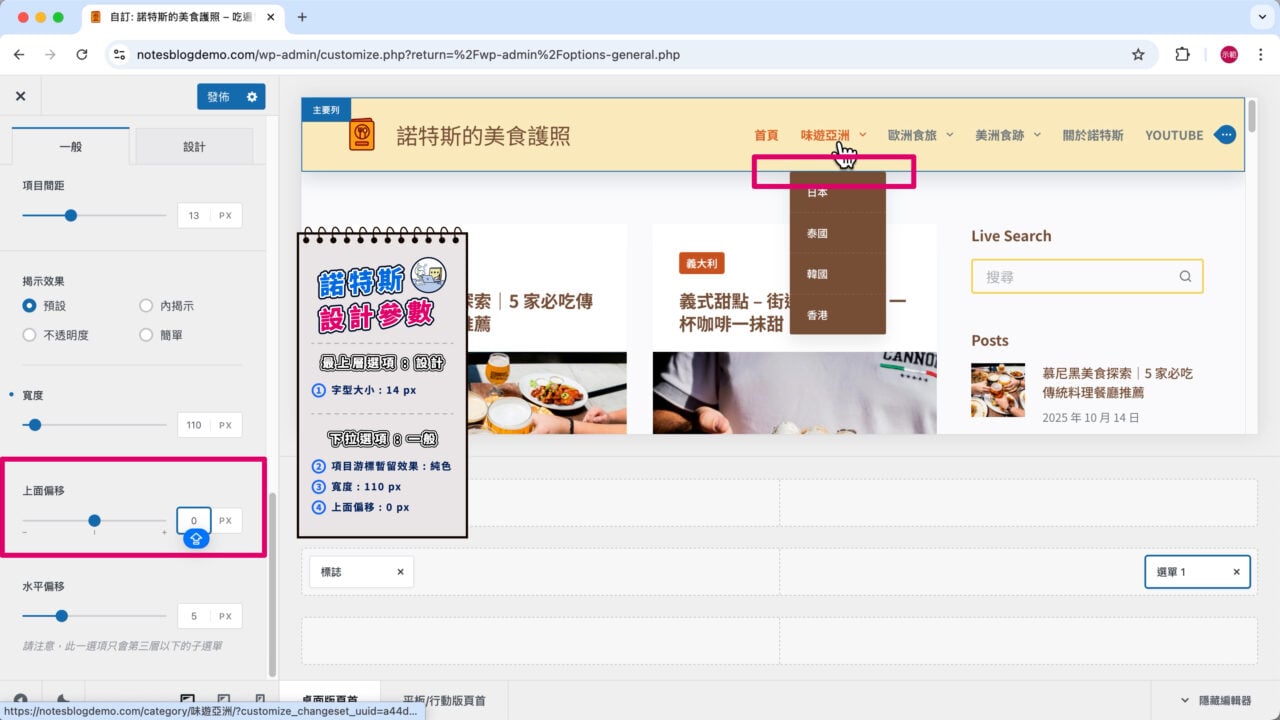This screenshot has width=1280, height=720.
Task: Expand the 歐洲食旅 menu dropdown arrow
Action: pyautogui.click(x=950, y=135)
